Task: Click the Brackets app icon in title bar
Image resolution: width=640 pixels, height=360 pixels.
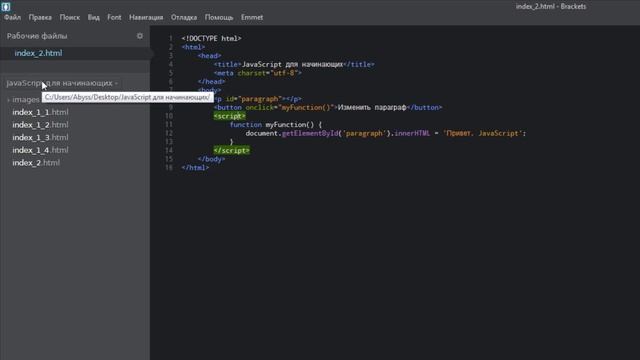Action: (x=6, y=6)
